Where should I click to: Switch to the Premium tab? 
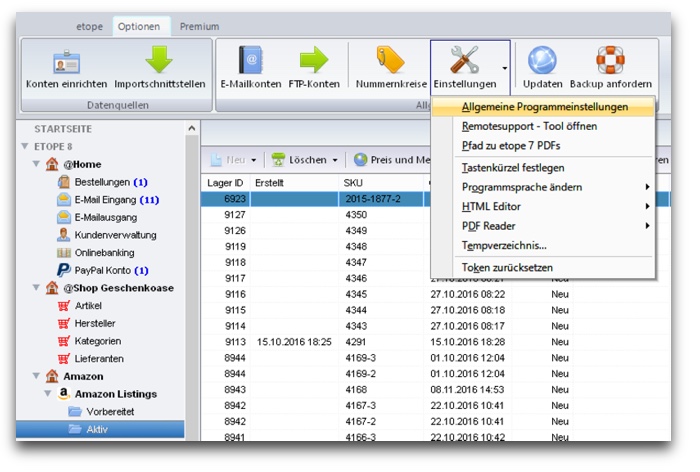199,27
